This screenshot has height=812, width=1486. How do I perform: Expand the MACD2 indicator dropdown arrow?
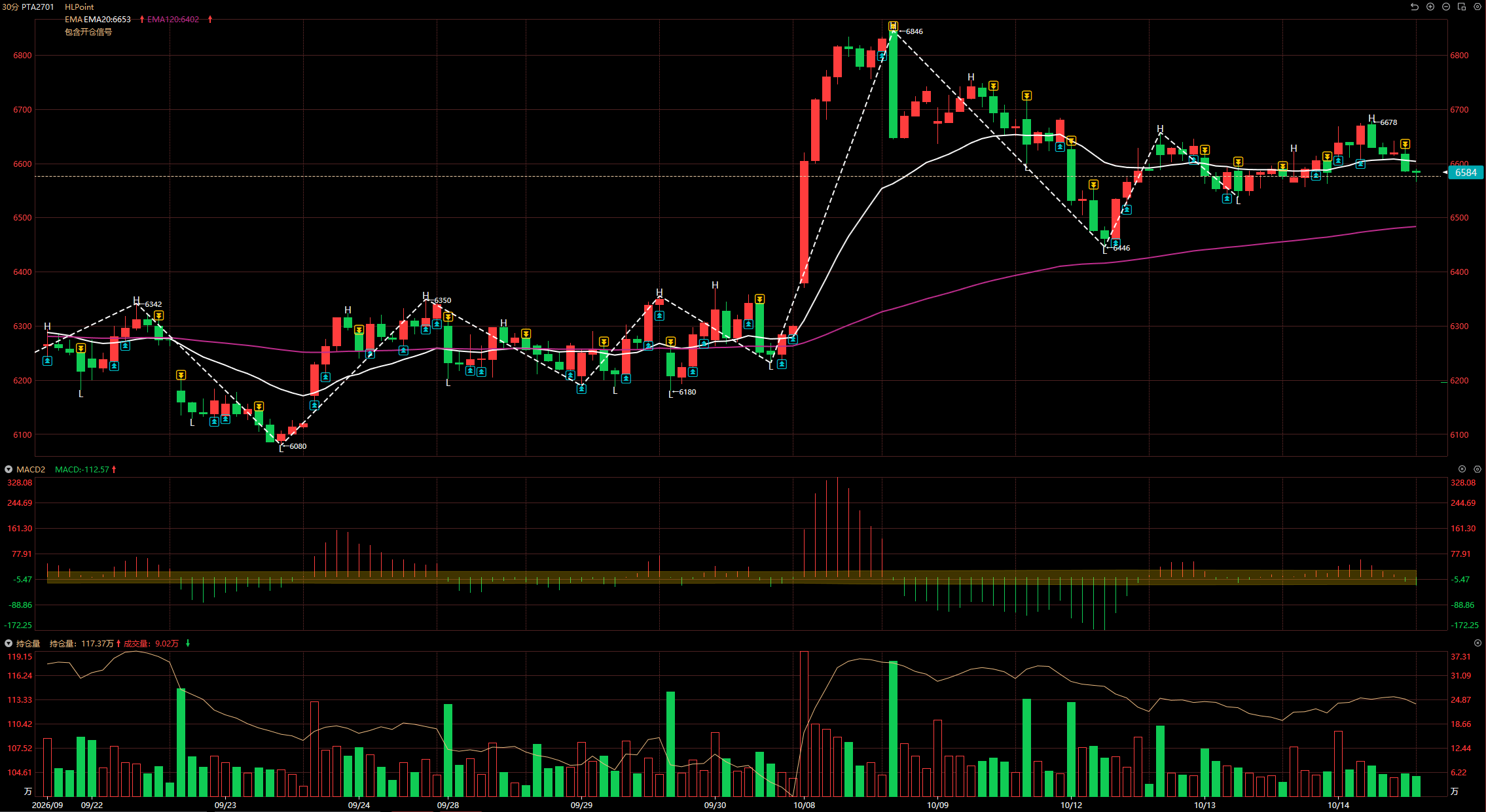coord(9,469)
